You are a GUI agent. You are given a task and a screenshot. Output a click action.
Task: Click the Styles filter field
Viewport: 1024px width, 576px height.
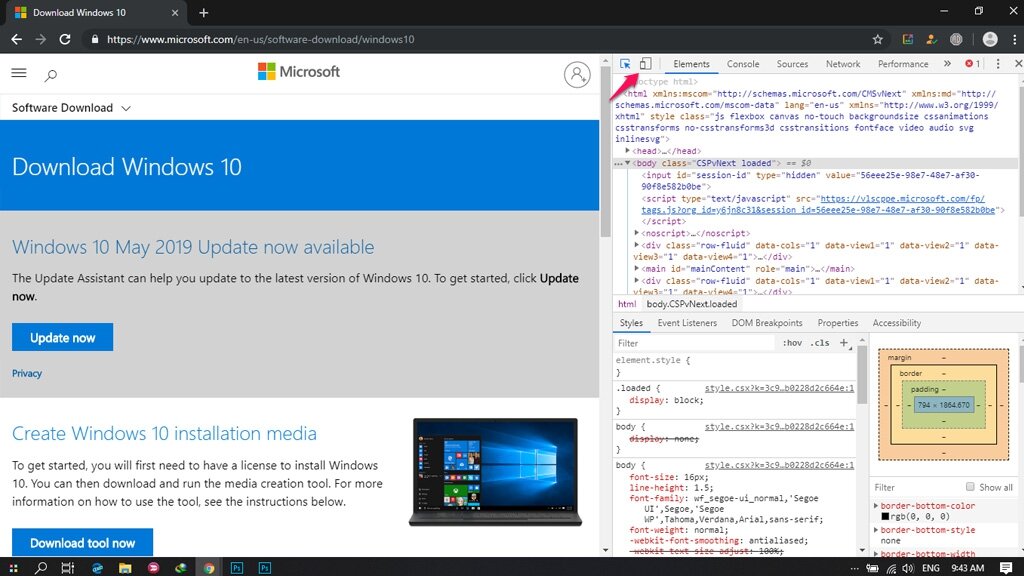click(x=696, y=343)
